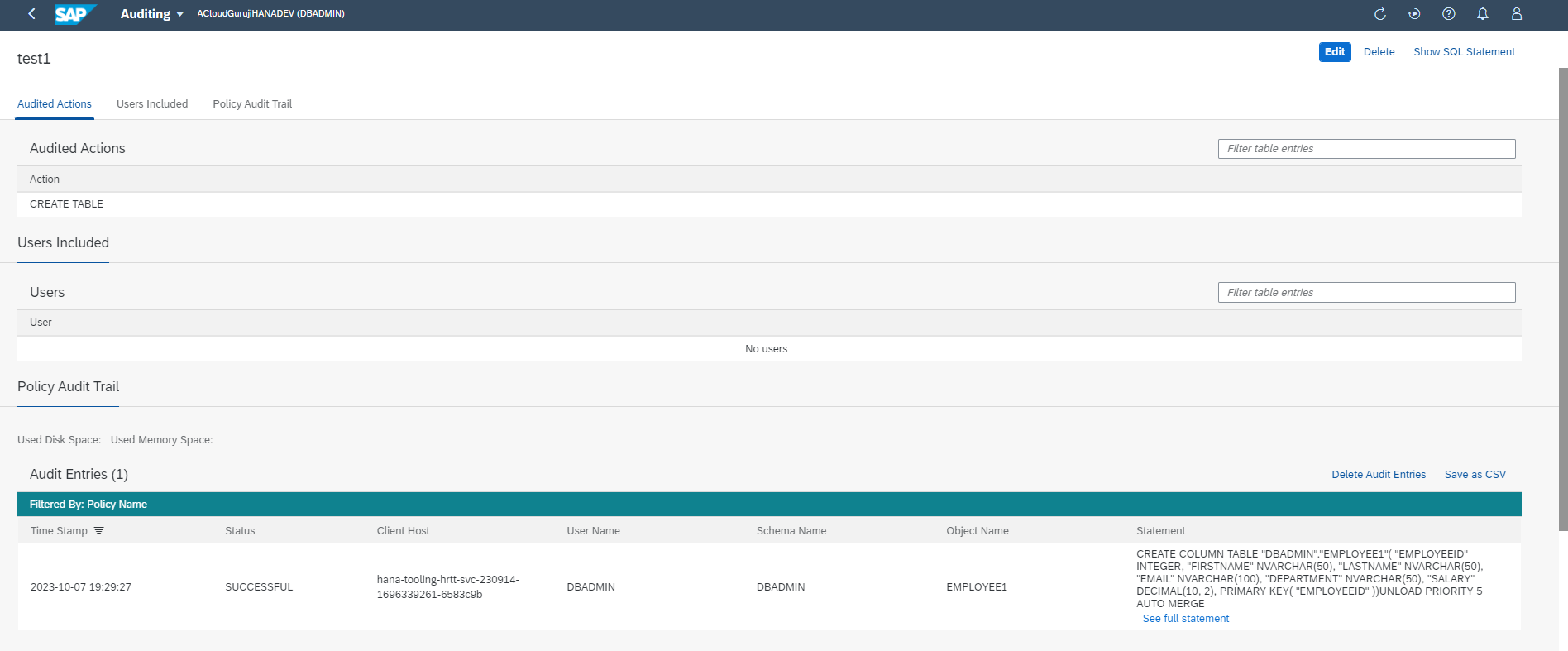This screenshot has height=651, width=1568.
Task: Open notifications bell
Action: click(1482, 14)
